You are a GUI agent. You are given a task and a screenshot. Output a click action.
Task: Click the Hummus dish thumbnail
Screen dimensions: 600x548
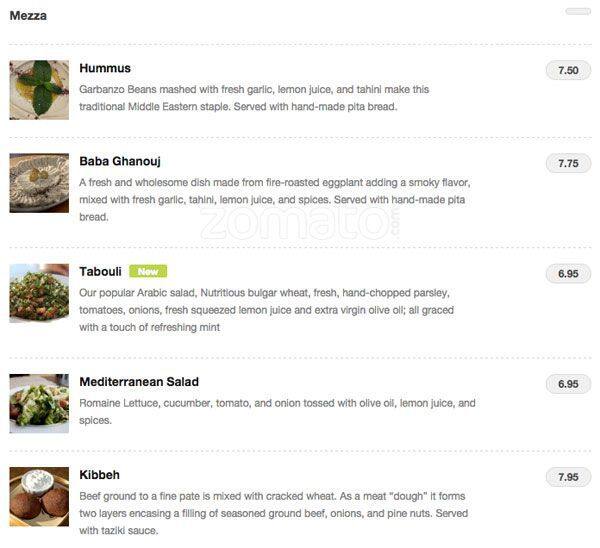pos(39,90)
